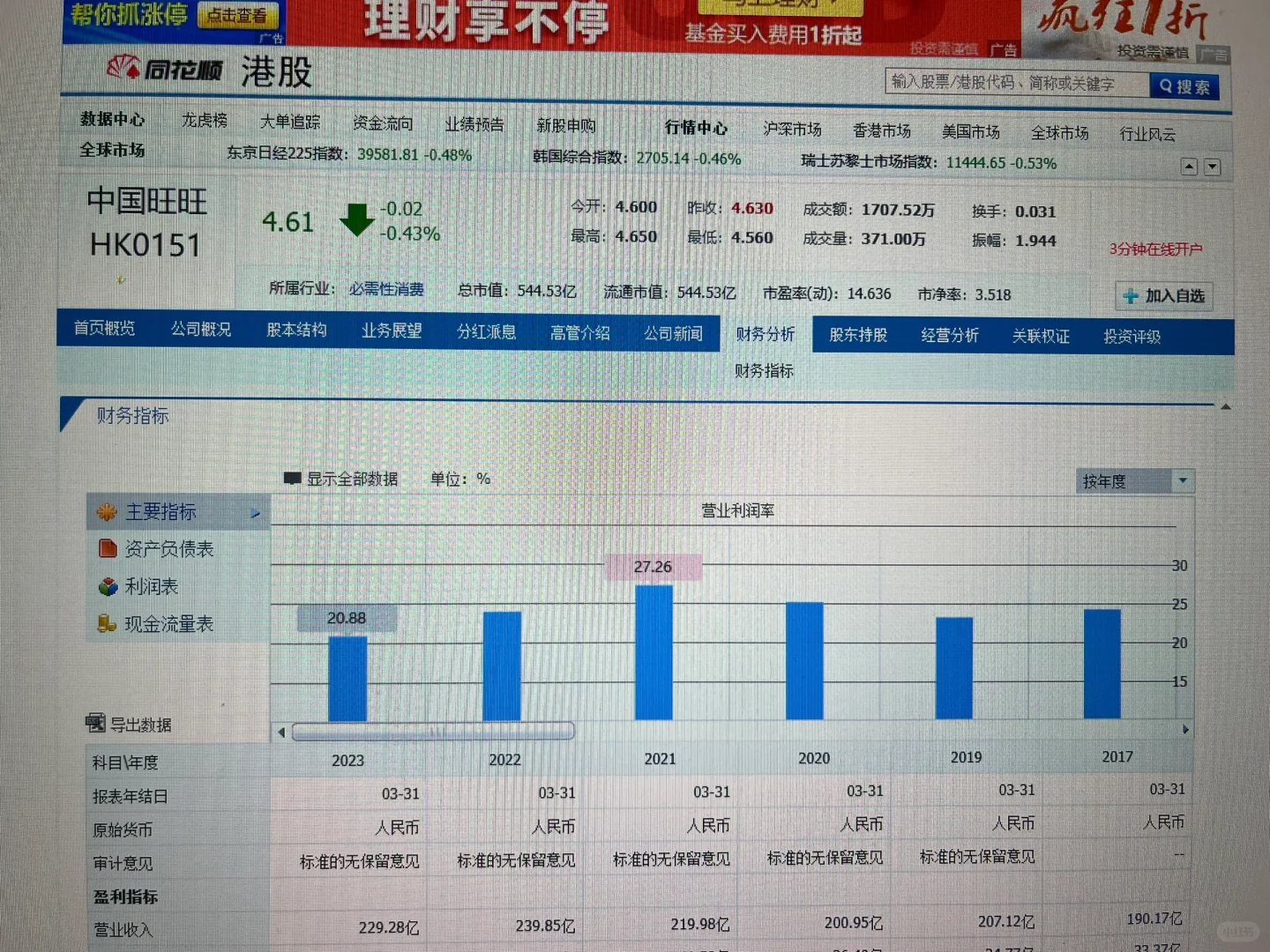Open 龙虎榜 in data center menu
Screen dimensions: 1270x952
tap(205, 120)
